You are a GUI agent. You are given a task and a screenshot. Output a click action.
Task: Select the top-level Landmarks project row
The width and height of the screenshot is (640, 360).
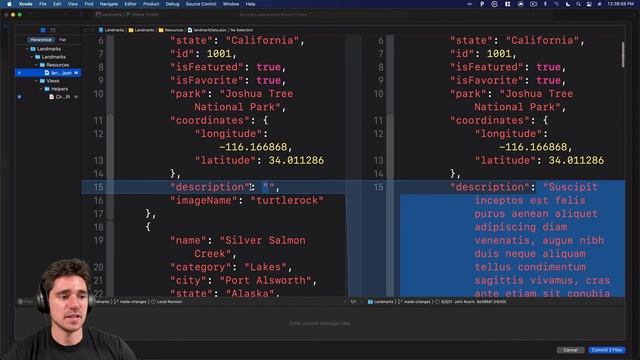click(x=49, y=49)
